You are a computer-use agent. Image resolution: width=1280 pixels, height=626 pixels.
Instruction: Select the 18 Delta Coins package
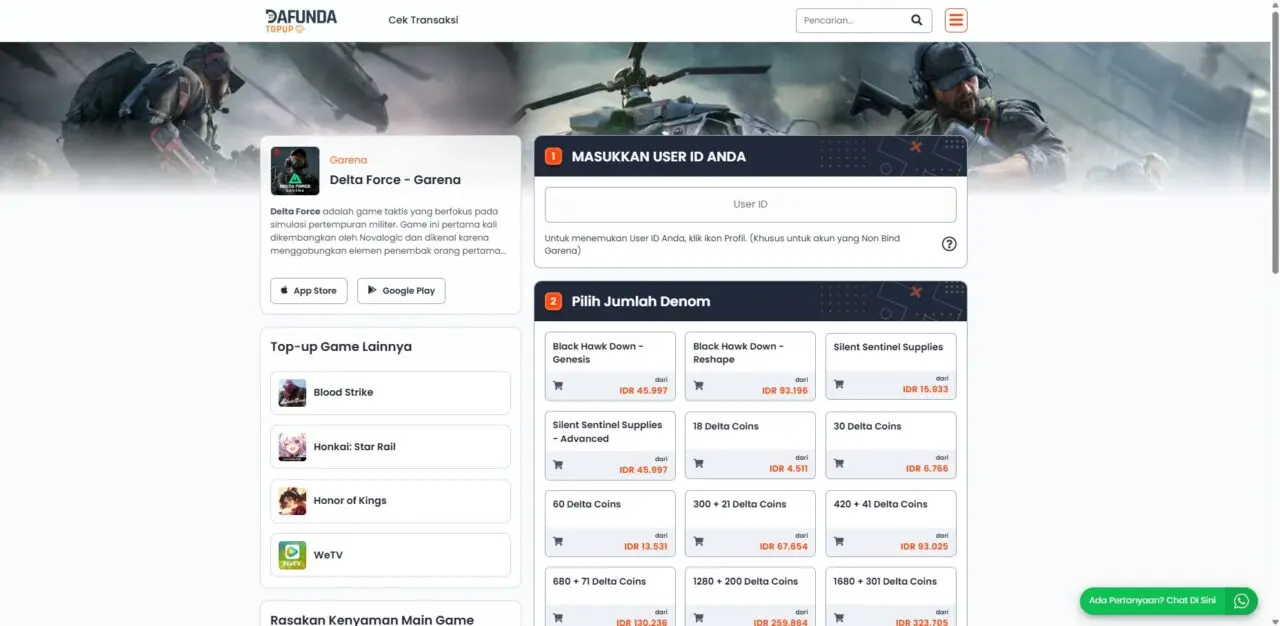tap(750, 445)
